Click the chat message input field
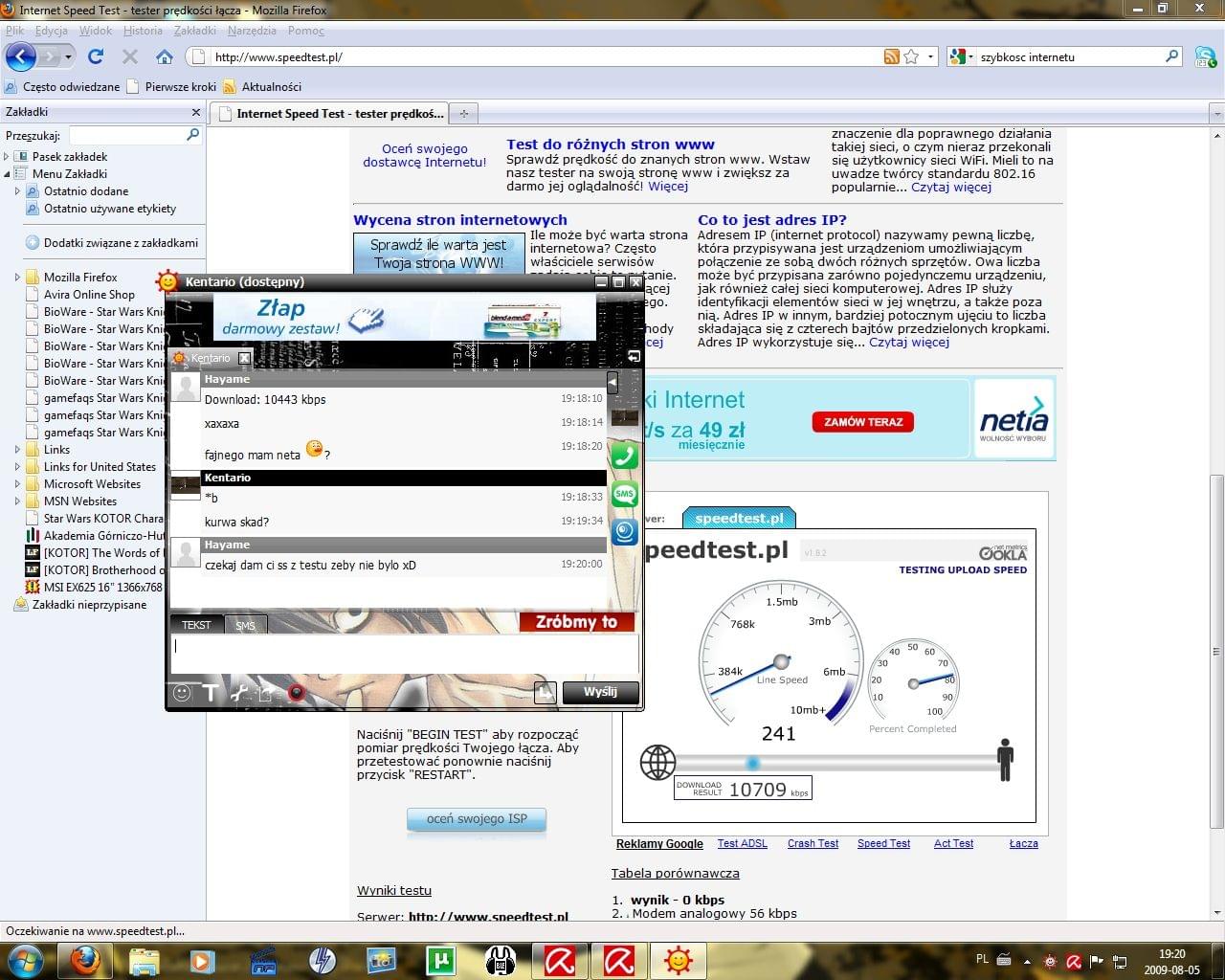The width and height of the screenshot is (1225, 980). tap(404, 655)
